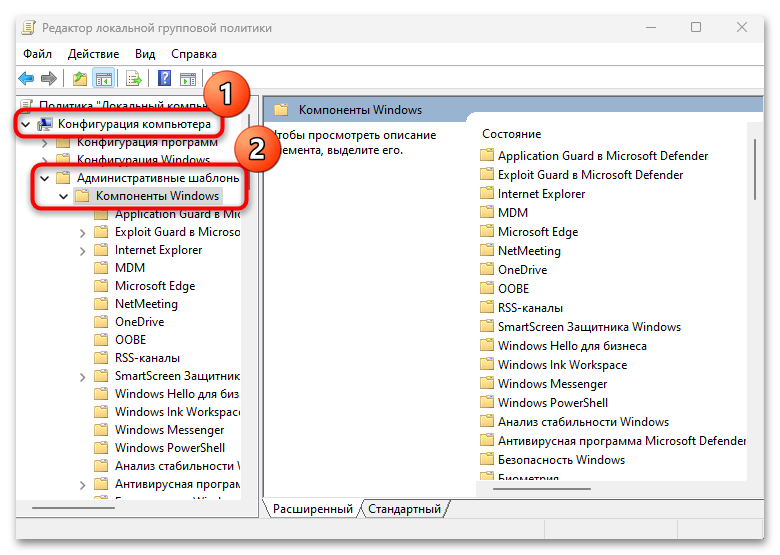Open the Справка menu

pos(194,54)
